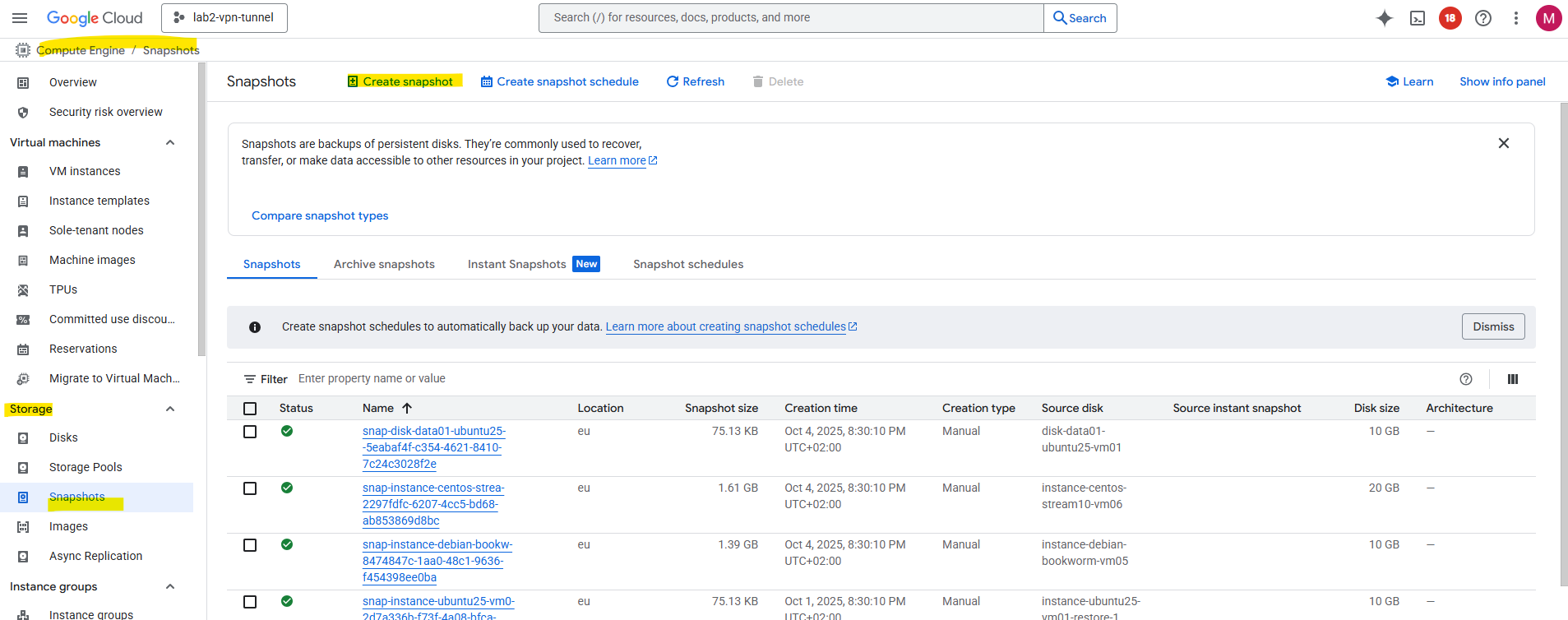Switch to the Archive snapshots tab

click(384, 264)
